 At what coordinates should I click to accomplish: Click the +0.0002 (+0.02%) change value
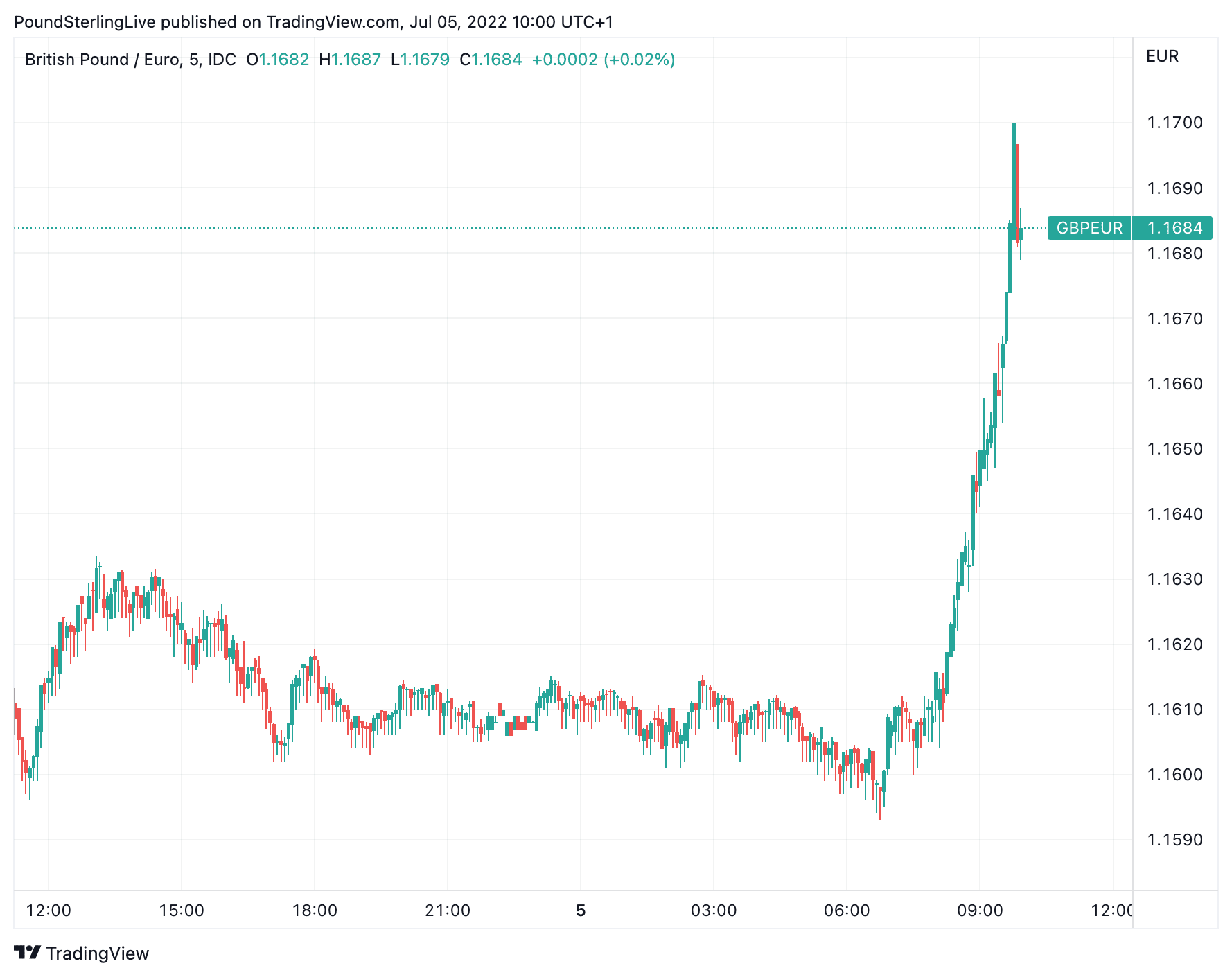click(603, 60)
